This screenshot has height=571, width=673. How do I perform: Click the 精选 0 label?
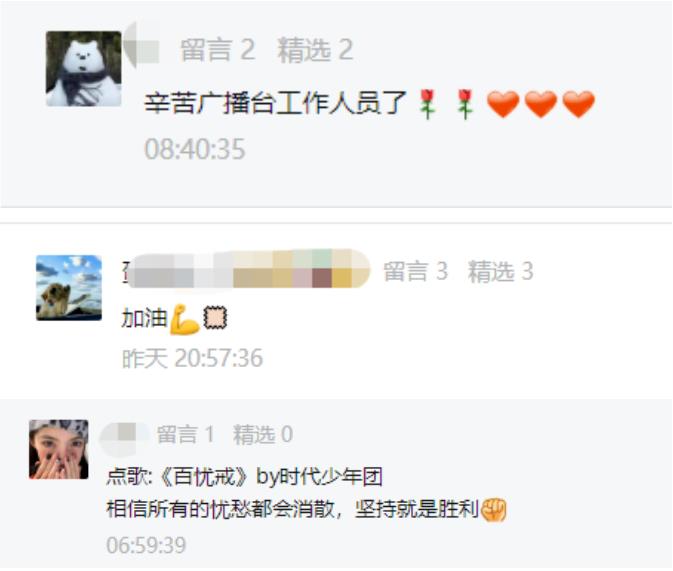pos(263,434)
